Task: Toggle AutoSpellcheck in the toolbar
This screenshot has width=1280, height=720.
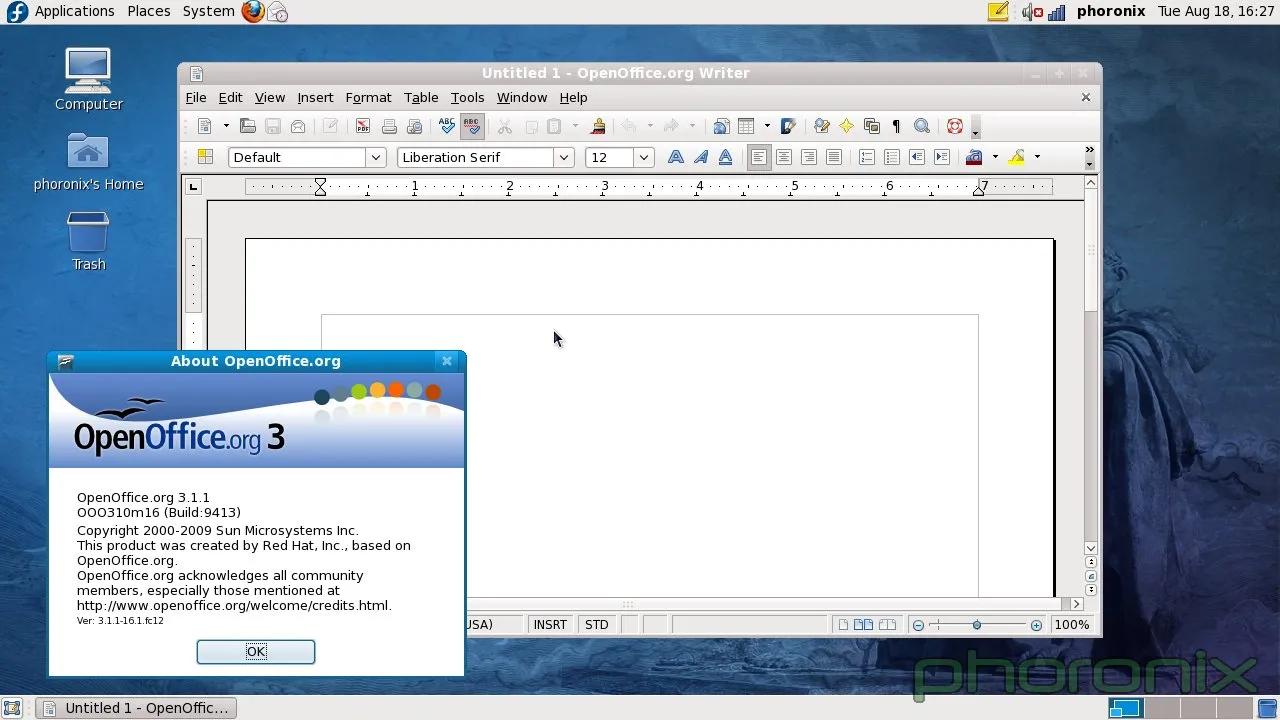Action: pyautogui.click(x=472, y=126)
